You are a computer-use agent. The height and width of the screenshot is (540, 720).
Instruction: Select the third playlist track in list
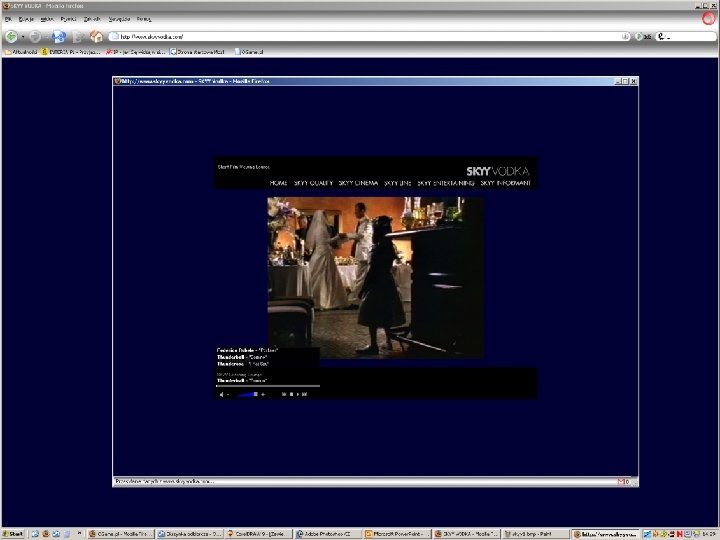coord(243,364)
